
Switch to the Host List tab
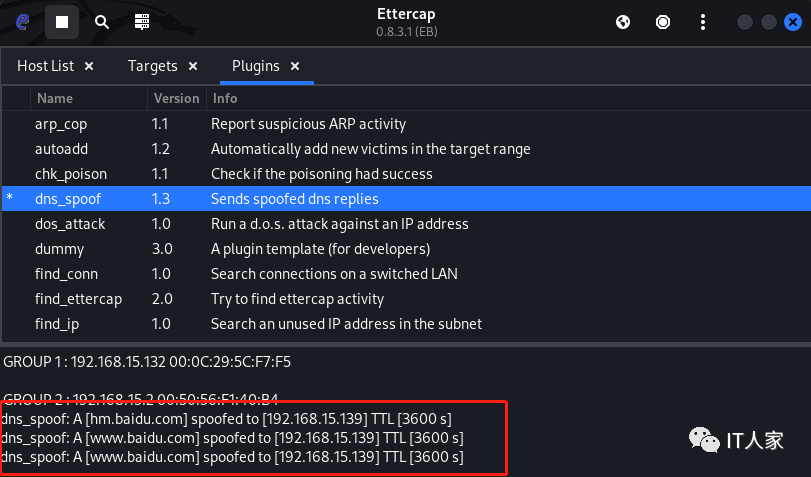tap(46, 66)
